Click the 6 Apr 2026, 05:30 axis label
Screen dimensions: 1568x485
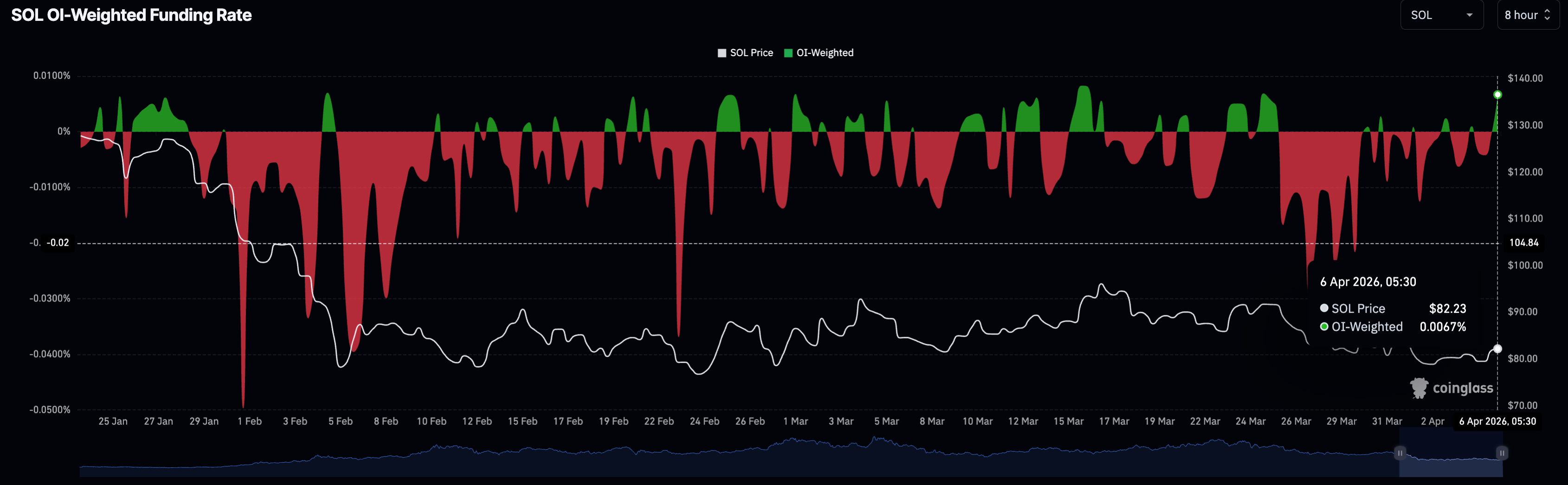pos(1497,421)
